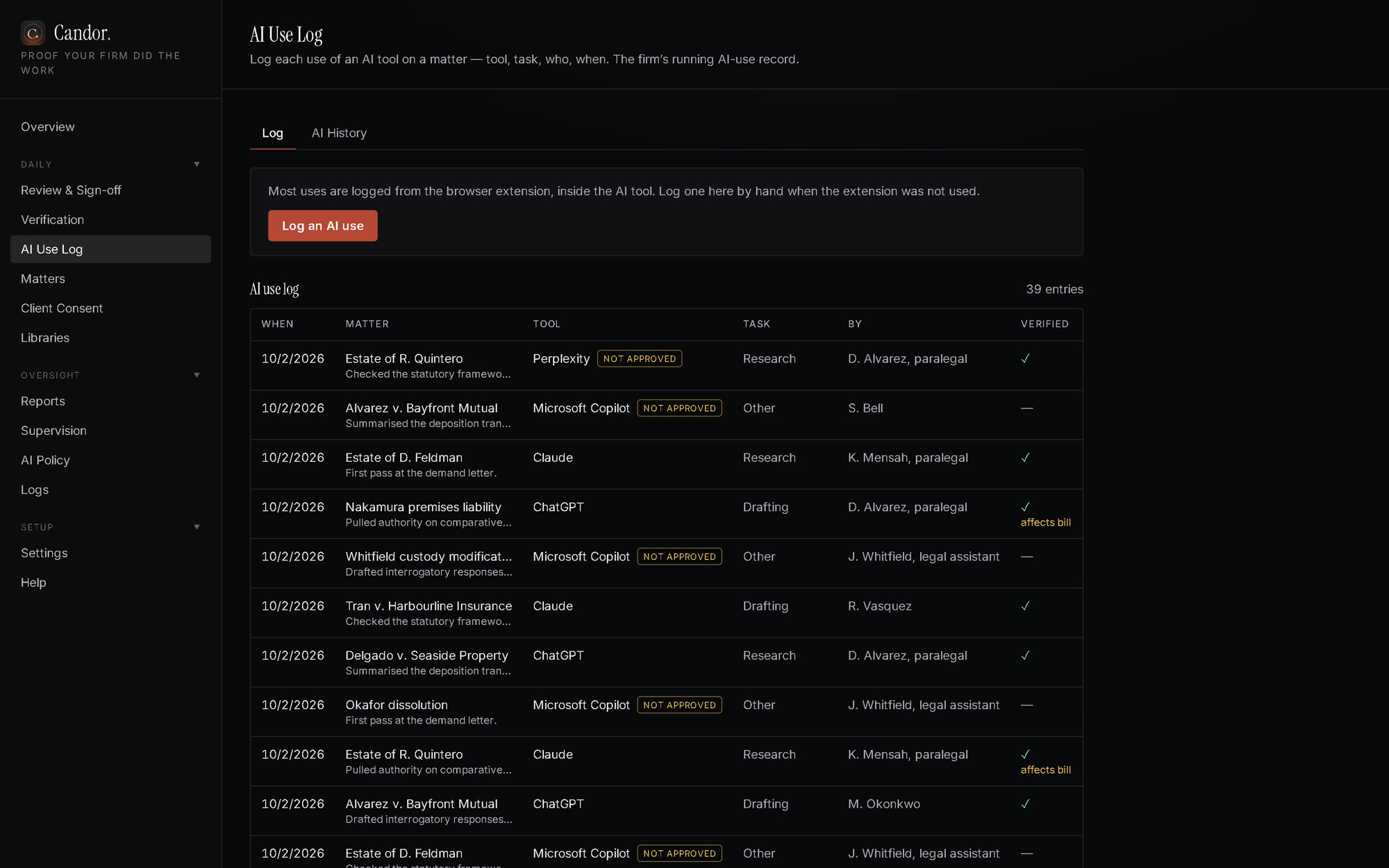Collapse the Setup section arrow
Image resolution: width=1389 pixels, height=868 pixels.
[x=197, y=527]
